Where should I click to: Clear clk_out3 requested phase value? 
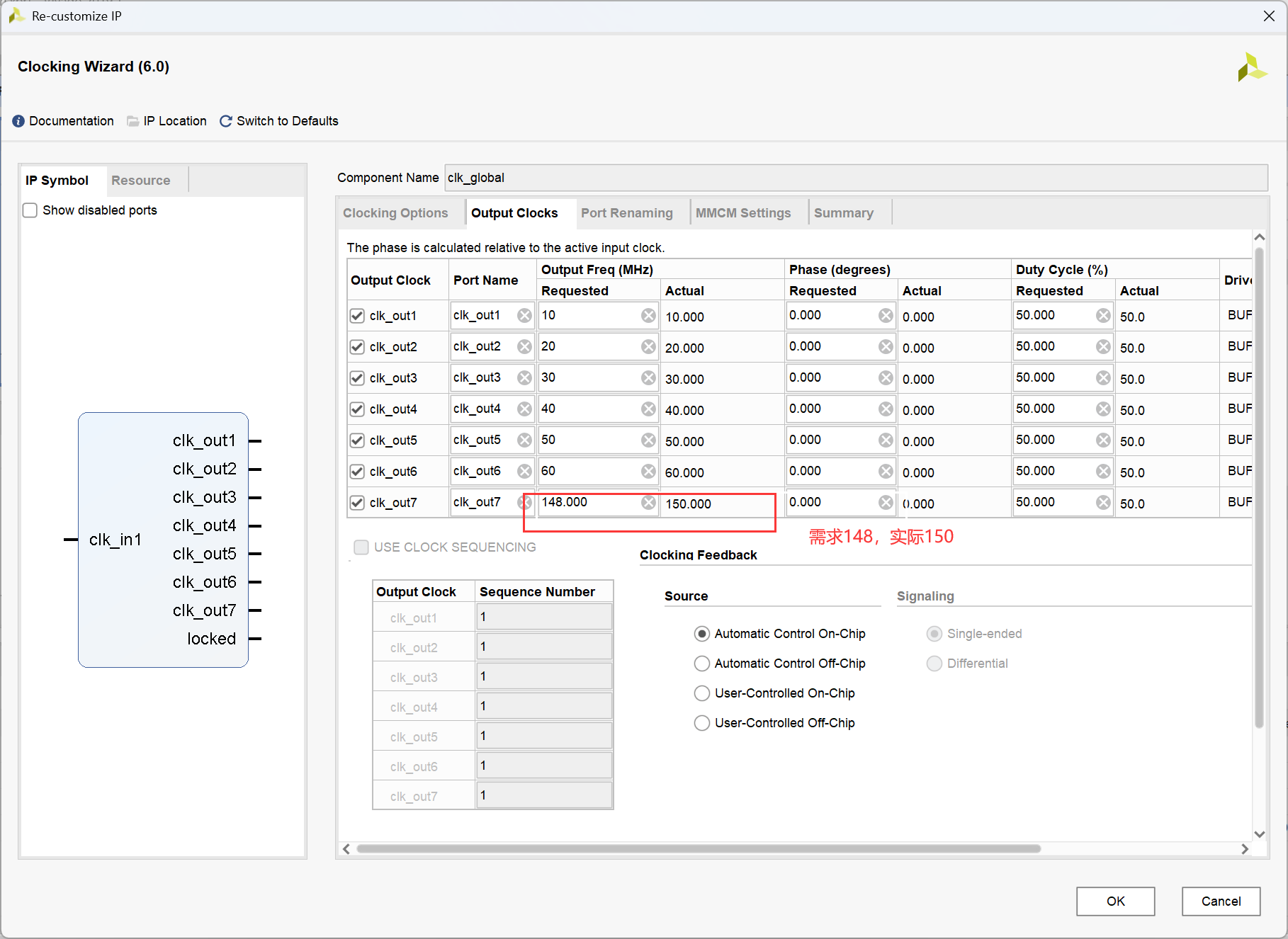(x=886, y=378)
